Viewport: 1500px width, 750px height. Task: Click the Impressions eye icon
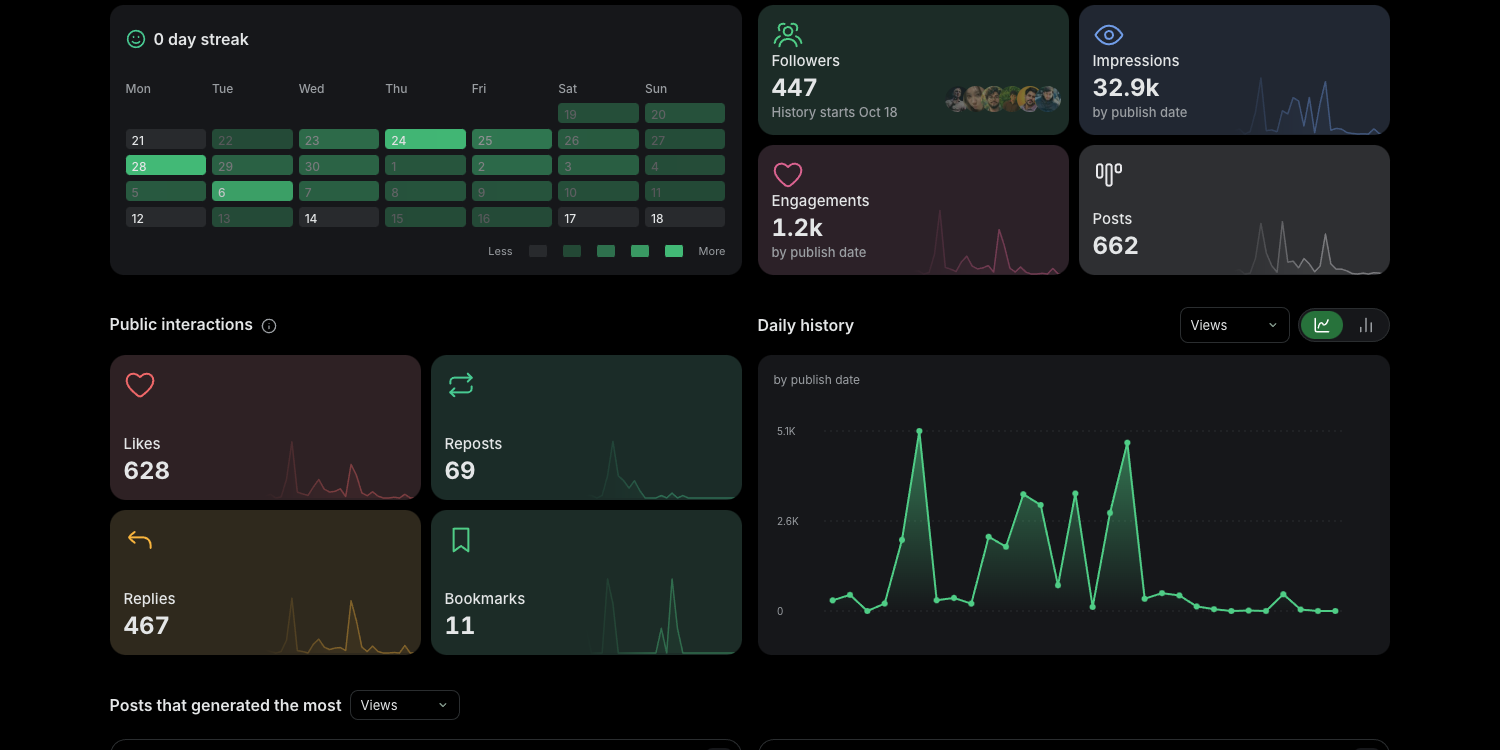[x=1108, y=35]
